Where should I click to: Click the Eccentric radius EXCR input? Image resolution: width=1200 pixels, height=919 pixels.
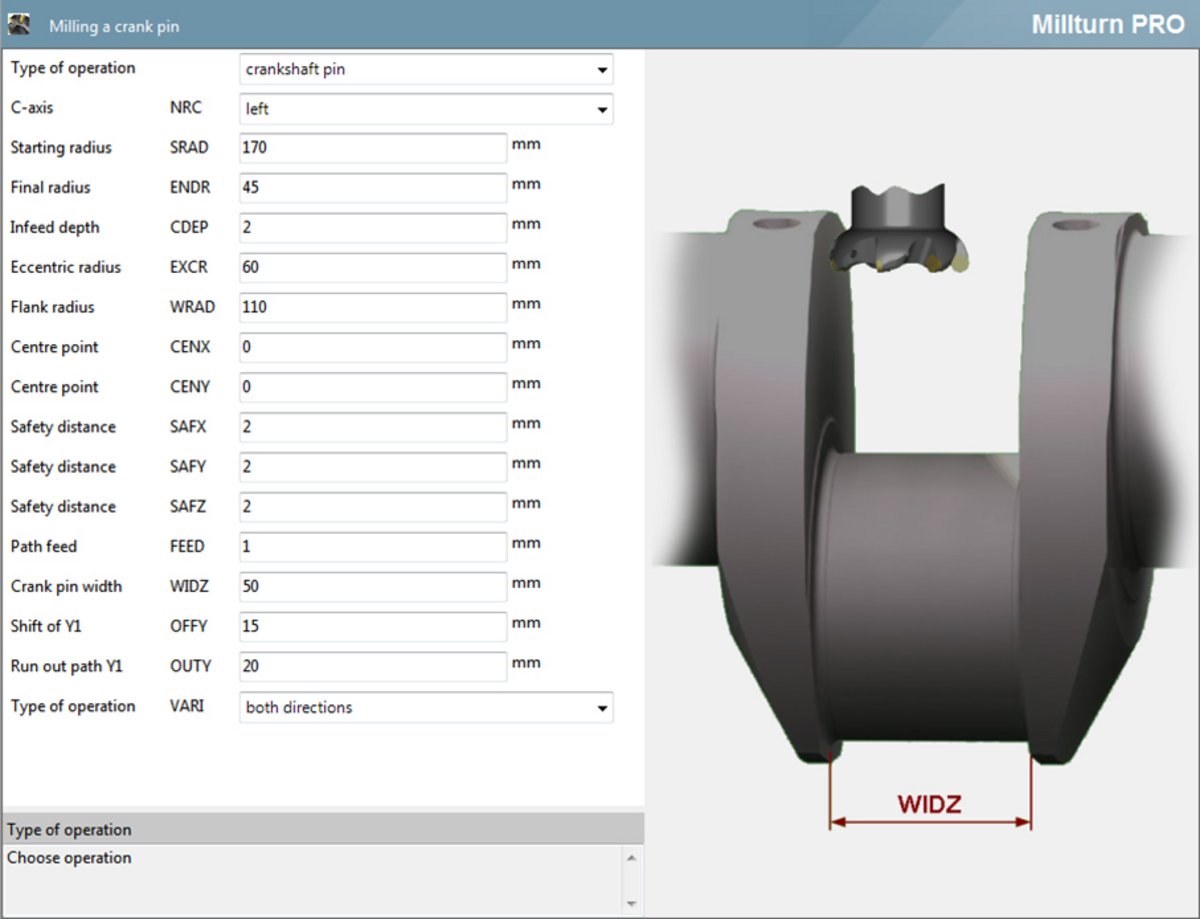click(372, 267)
